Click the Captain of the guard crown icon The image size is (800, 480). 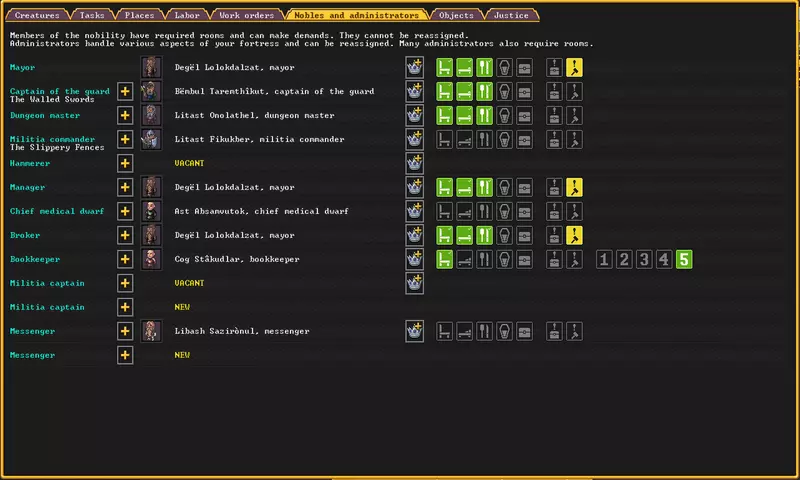click(414, 91)
